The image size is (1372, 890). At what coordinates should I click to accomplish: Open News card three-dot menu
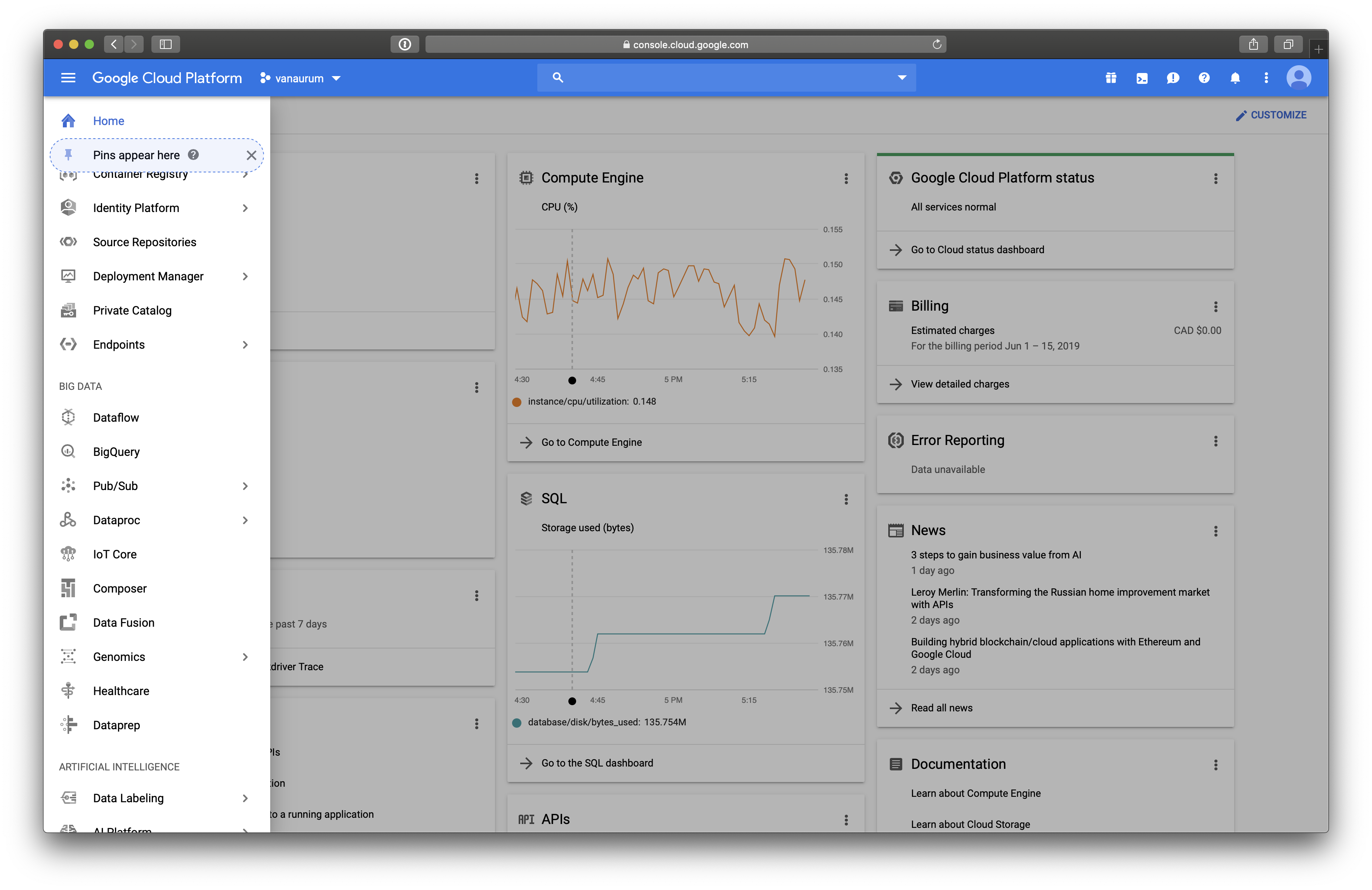pos(1215,530)
